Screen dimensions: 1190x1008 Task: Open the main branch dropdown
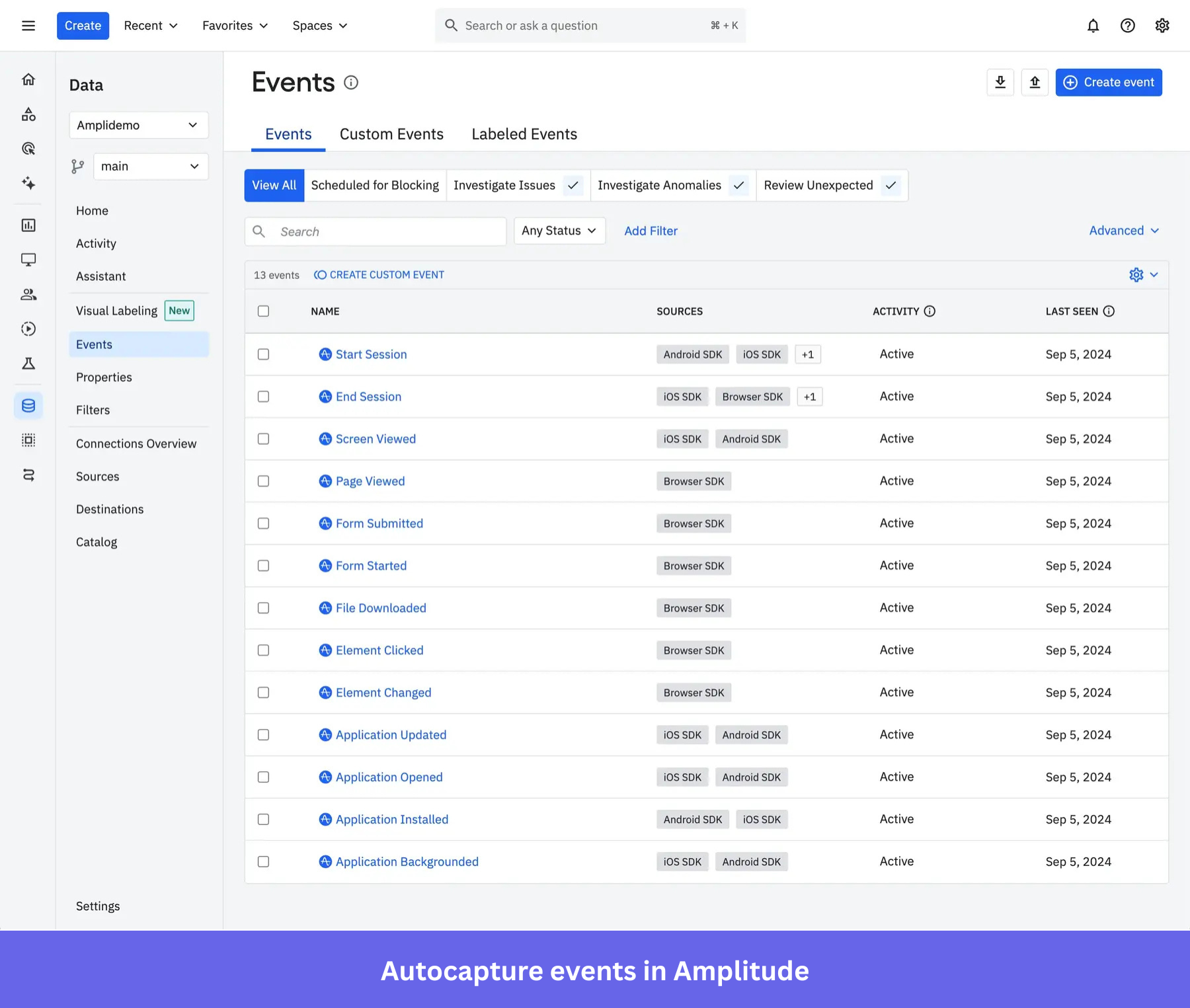point(151,167)
